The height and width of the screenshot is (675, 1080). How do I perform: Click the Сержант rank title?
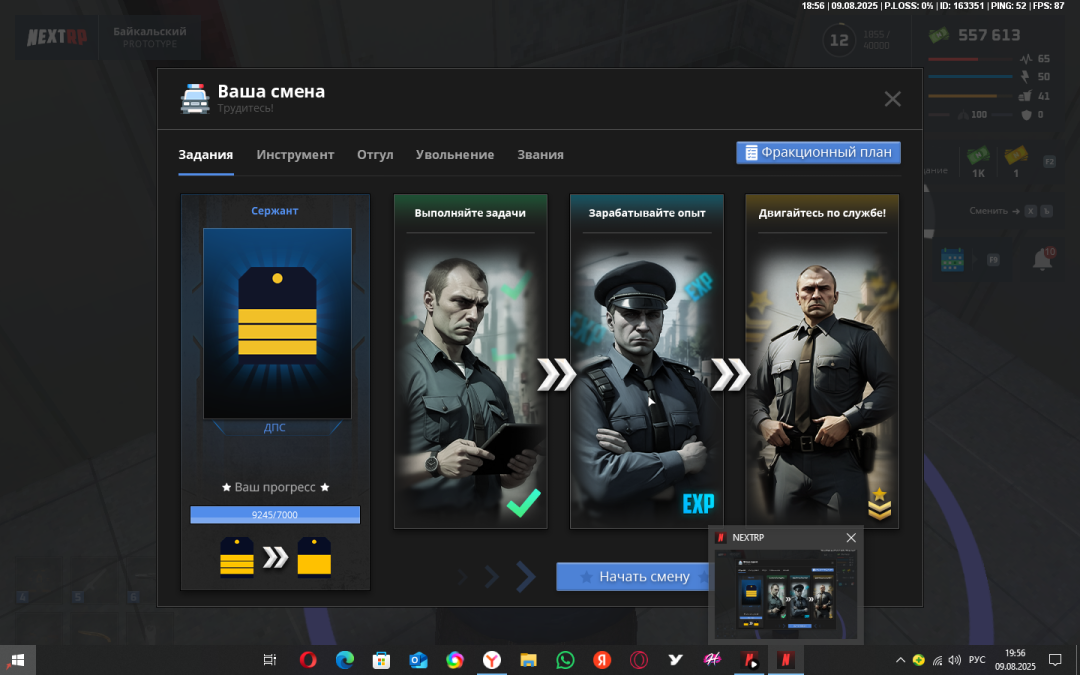(275, 211)
